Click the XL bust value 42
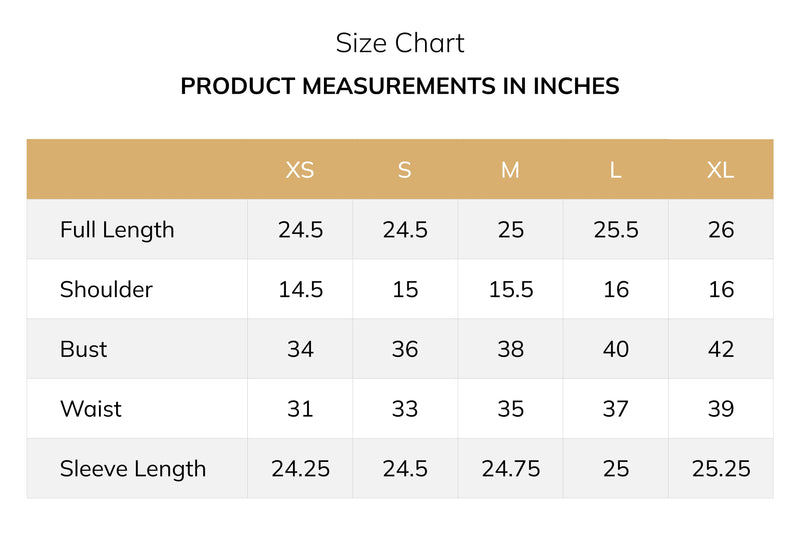The image size is (800, 534). pos(721,349)
